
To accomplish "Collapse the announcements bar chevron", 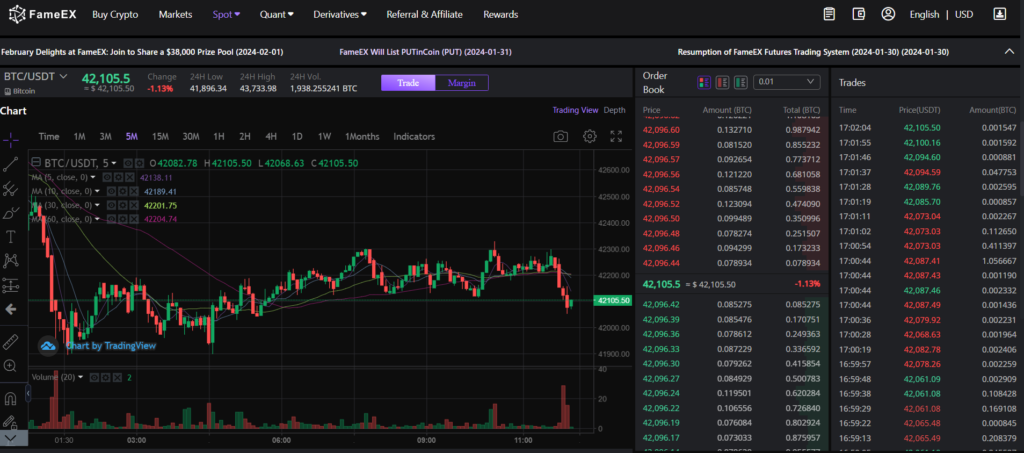I will click(x=1010, y=52).
